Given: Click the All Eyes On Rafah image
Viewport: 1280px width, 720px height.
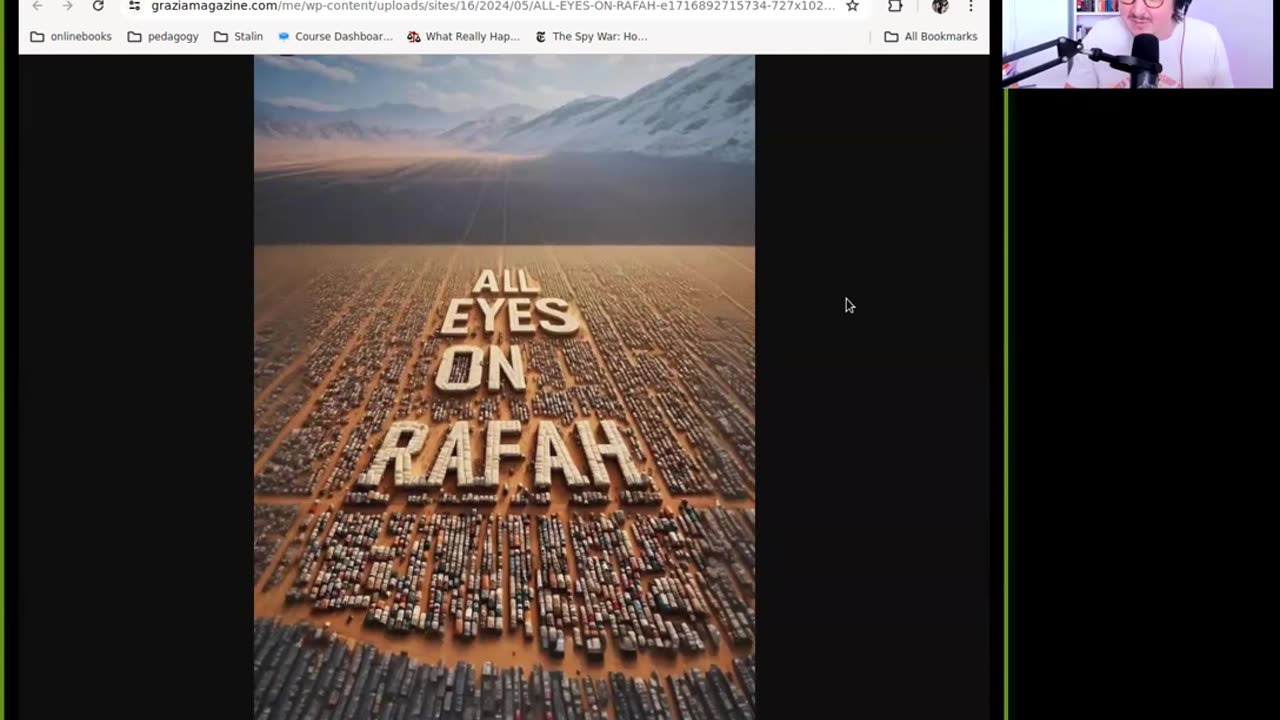Looking at the screenshot, I should click(504, 387).
